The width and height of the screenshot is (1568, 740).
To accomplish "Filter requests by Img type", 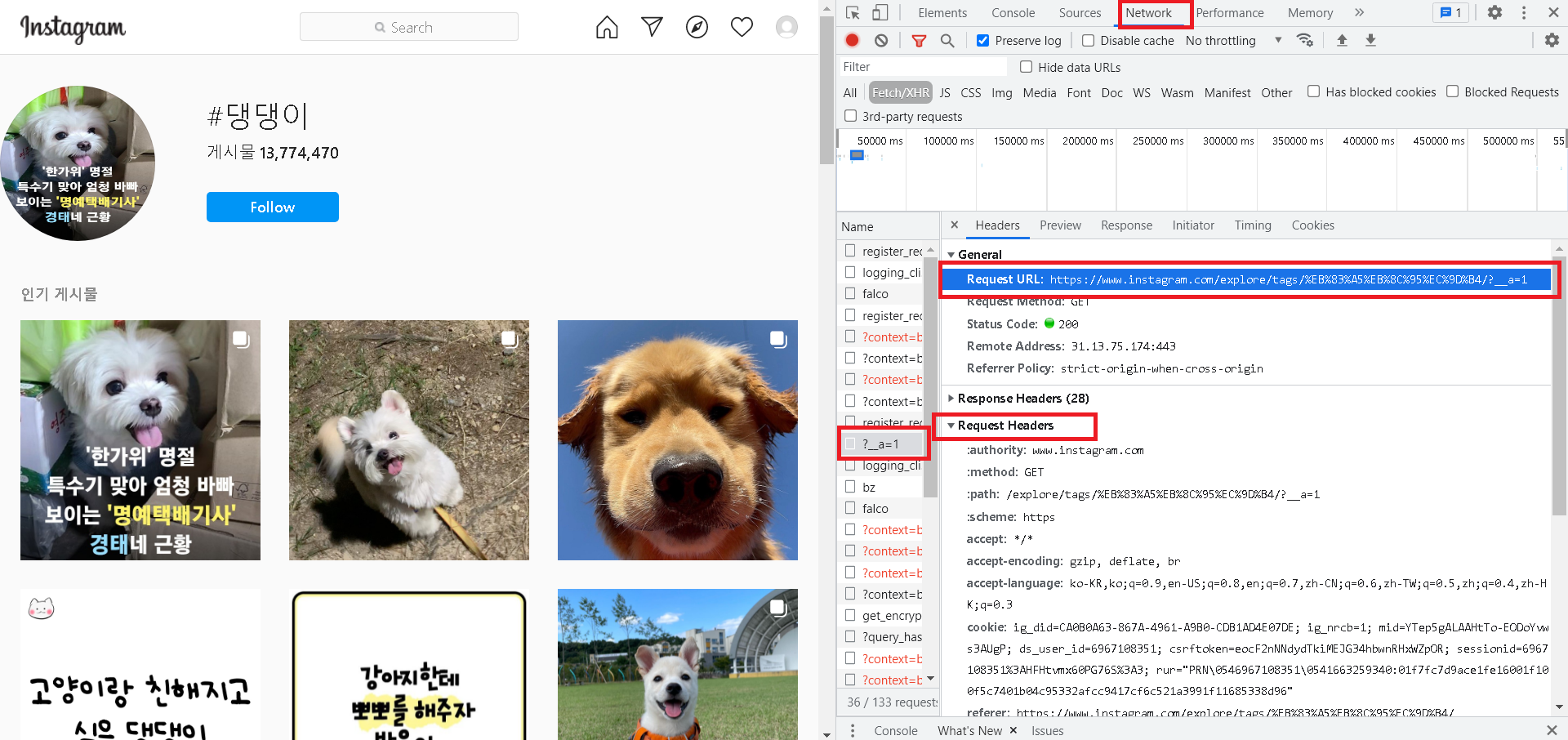I will [1001, 92].
